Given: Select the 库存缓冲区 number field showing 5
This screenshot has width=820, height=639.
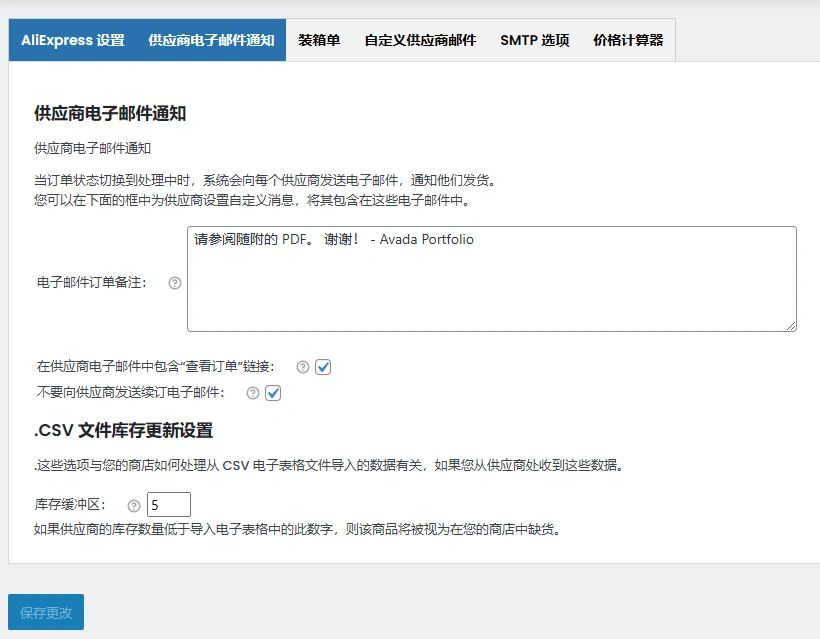Looking at the screenshot, I should pos(168,504).
